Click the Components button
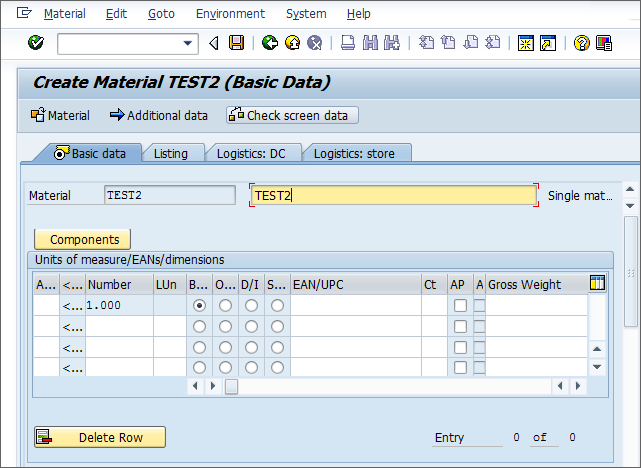The width and height of the screenshot is (641, 468). 83,239
